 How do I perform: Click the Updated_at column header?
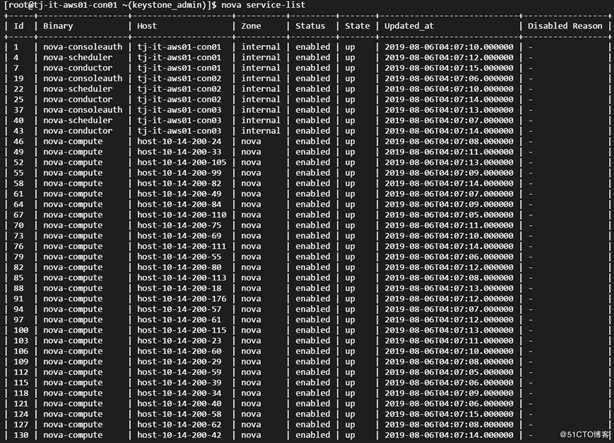pos(409,26)
